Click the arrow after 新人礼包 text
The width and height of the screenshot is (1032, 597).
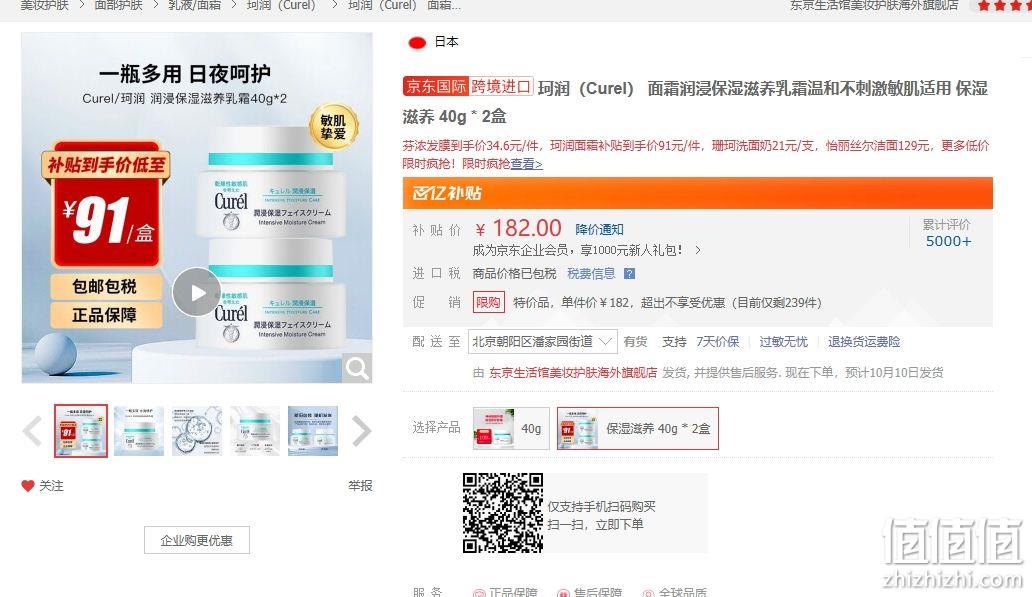pos(698,250)
